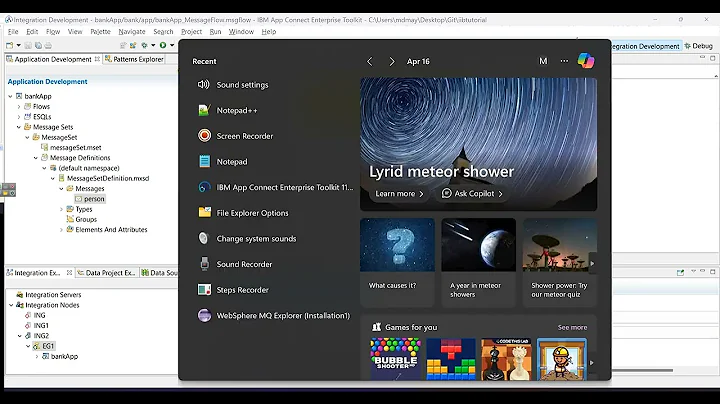Open the Bubble Shooter game tile
The width and height of the screenshot is (720, 404).
coord(395,359)
